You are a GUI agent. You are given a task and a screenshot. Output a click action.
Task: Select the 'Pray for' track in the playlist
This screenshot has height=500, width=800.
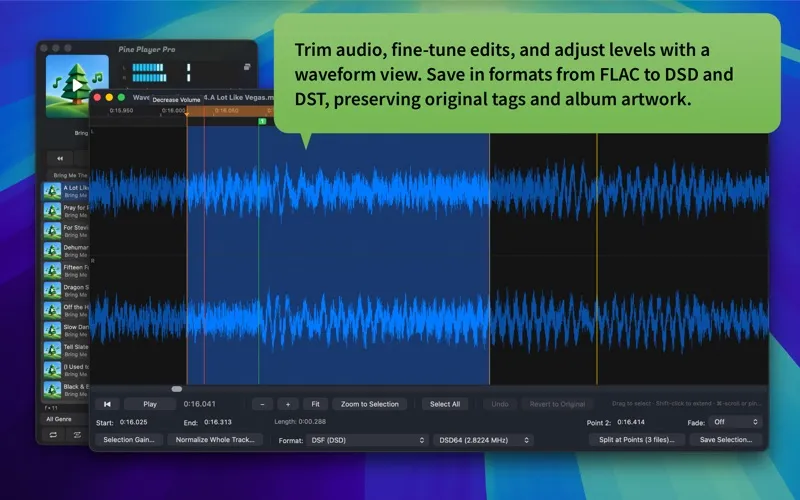pos(65,211)
